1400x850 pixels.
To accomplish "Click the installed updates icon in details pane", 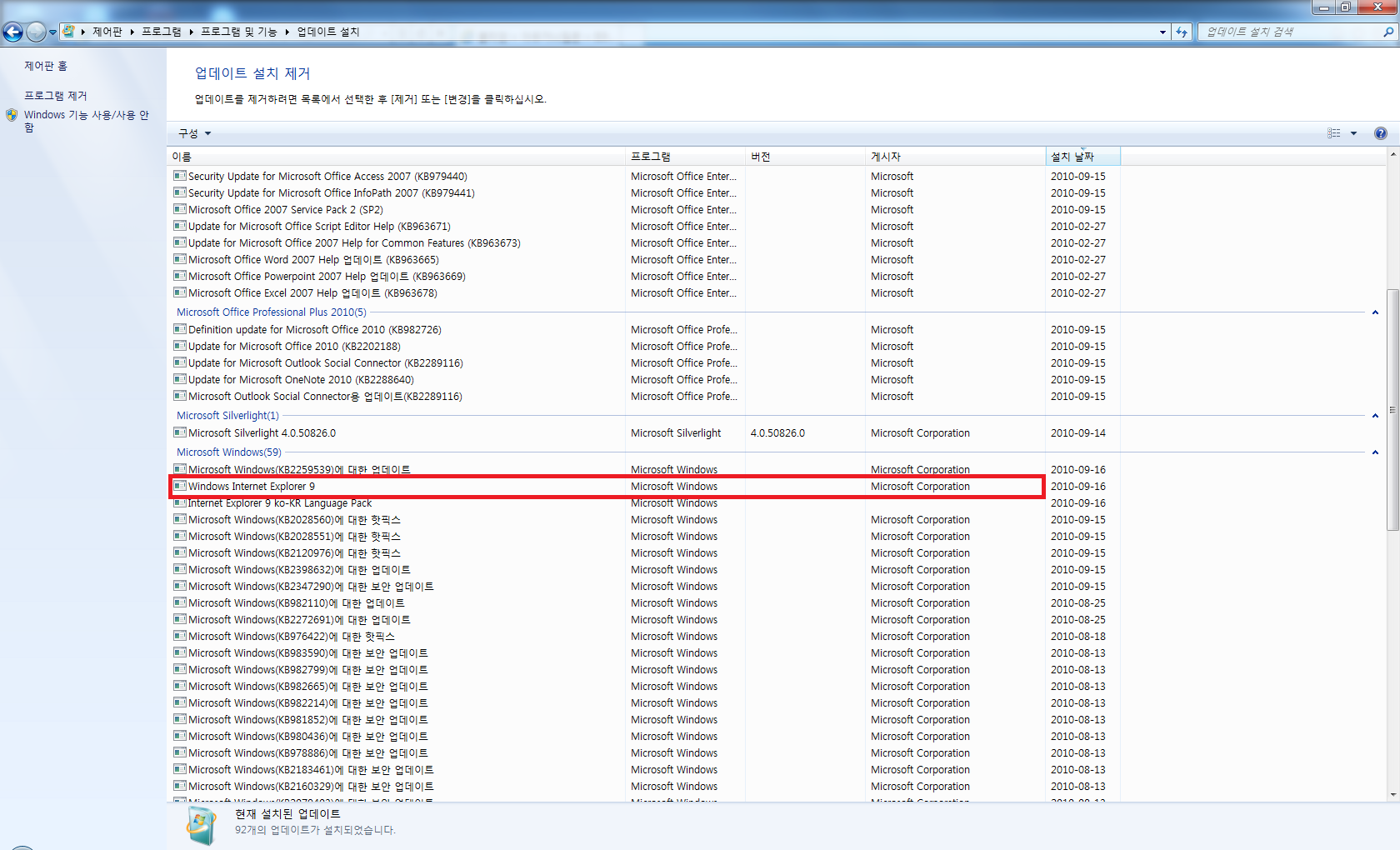I will [201, 826].
